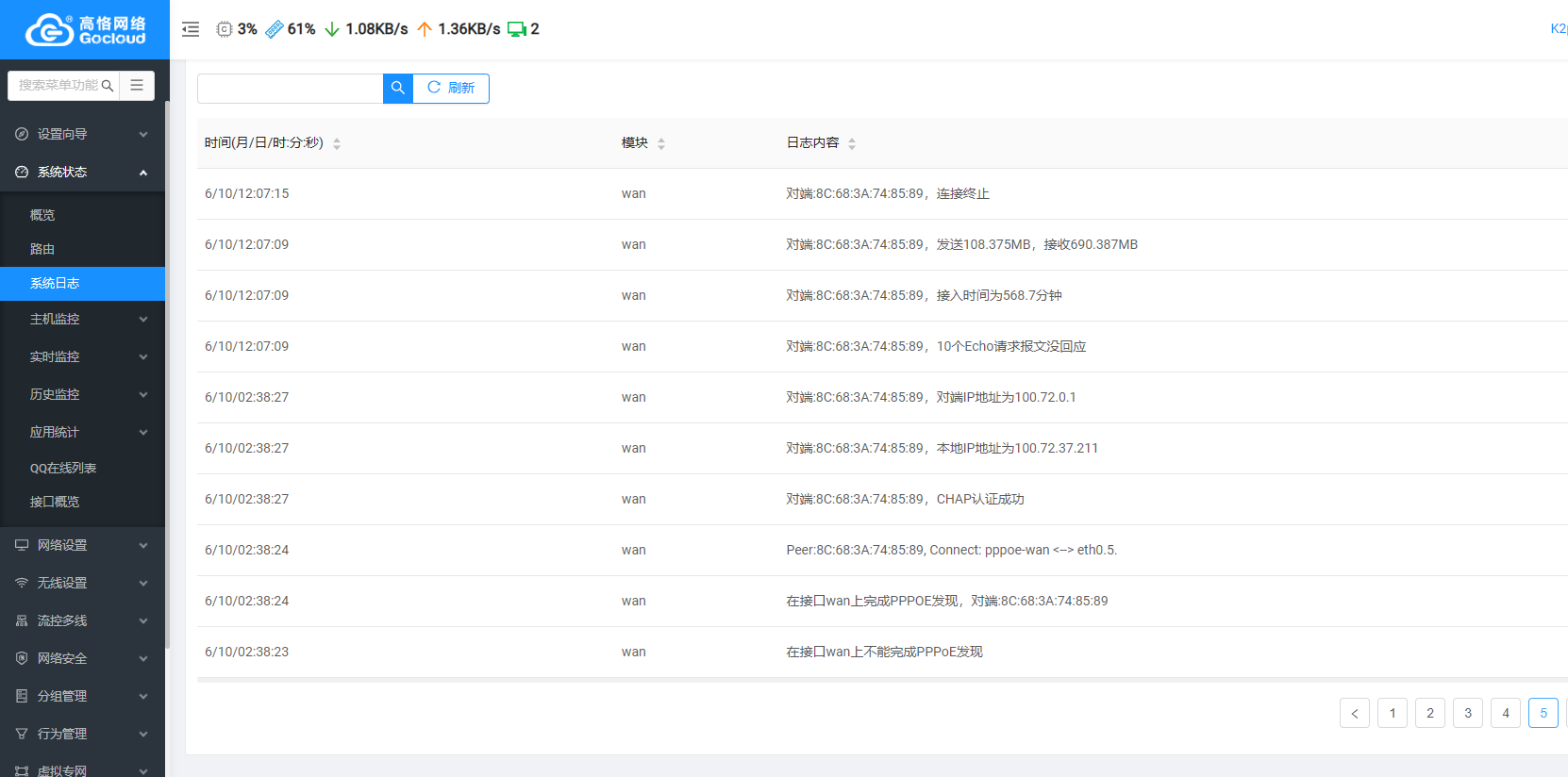This screenshot has width=1568, height=777.
Task: Expand the 设置向导 menu chevron
Action: click(143, 134)
